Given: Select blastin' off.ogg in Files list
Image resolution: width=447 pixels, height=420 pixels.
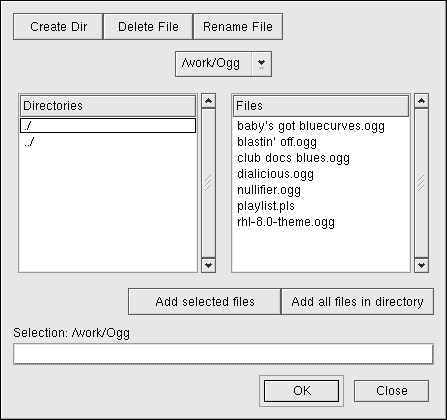Looking at the screenshot, I should (277, 142).
